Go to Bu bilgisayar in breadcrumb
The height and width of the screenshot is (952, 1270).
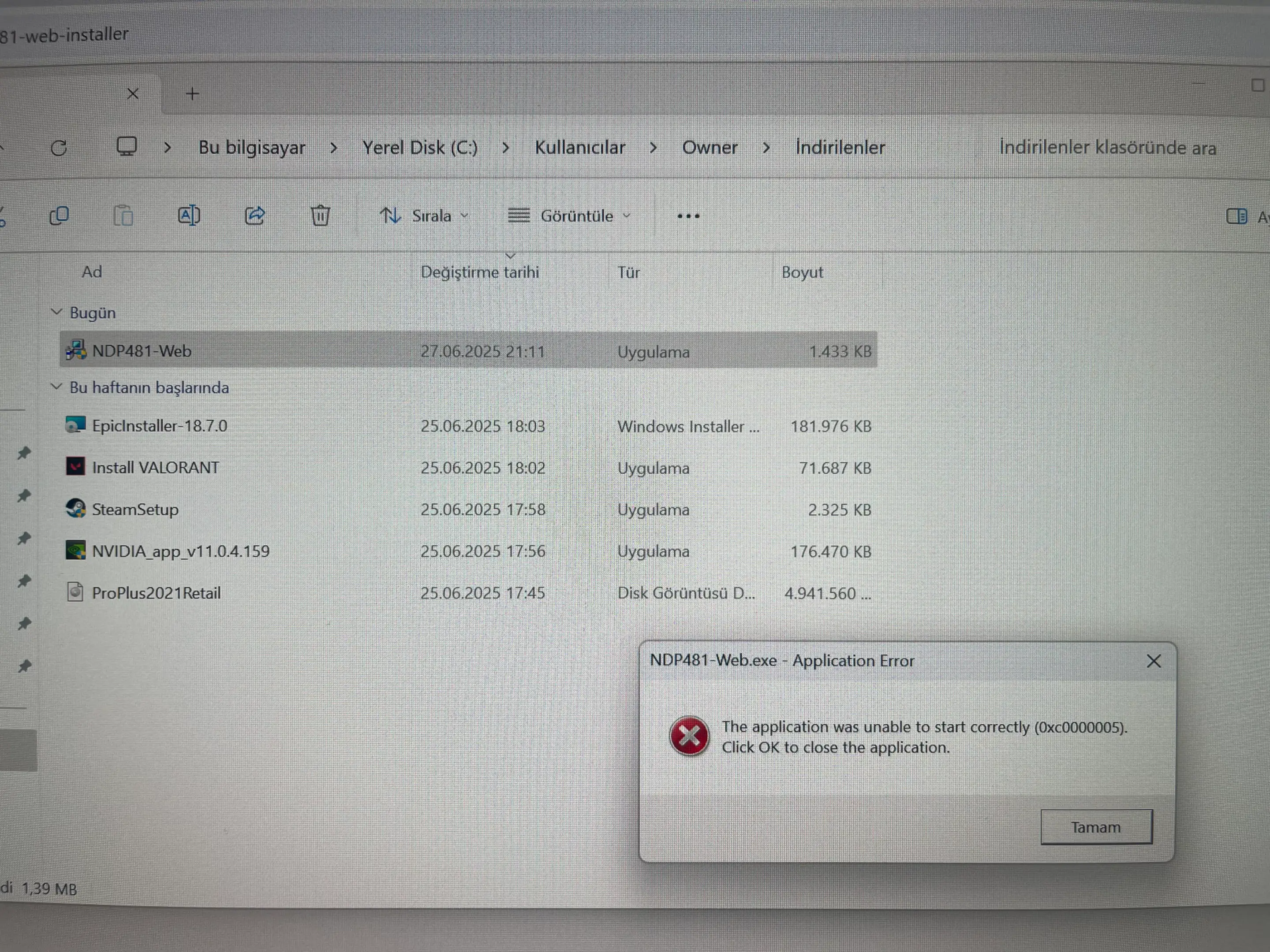pyautogui.click(x=252, y=148)
